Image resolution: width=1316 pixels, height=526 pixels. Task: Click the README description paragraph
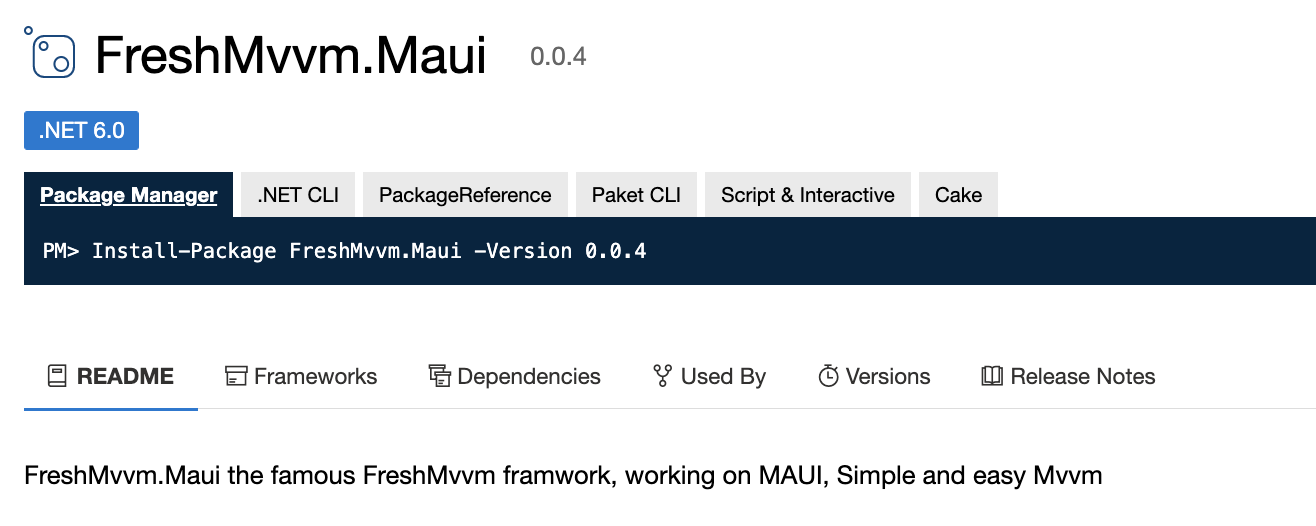pos(563,475)
